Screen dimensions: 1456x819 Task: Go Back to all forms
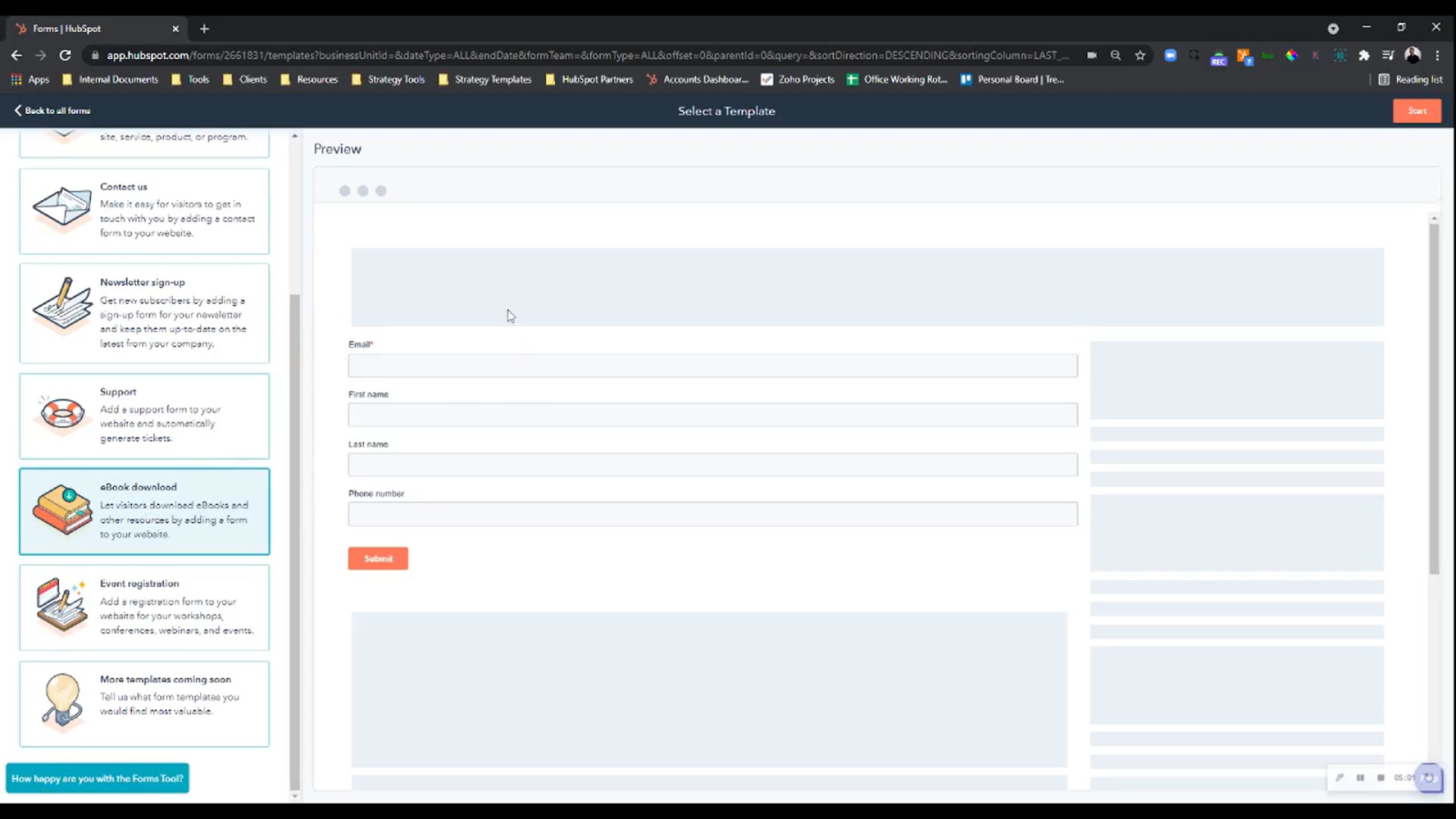52,111
